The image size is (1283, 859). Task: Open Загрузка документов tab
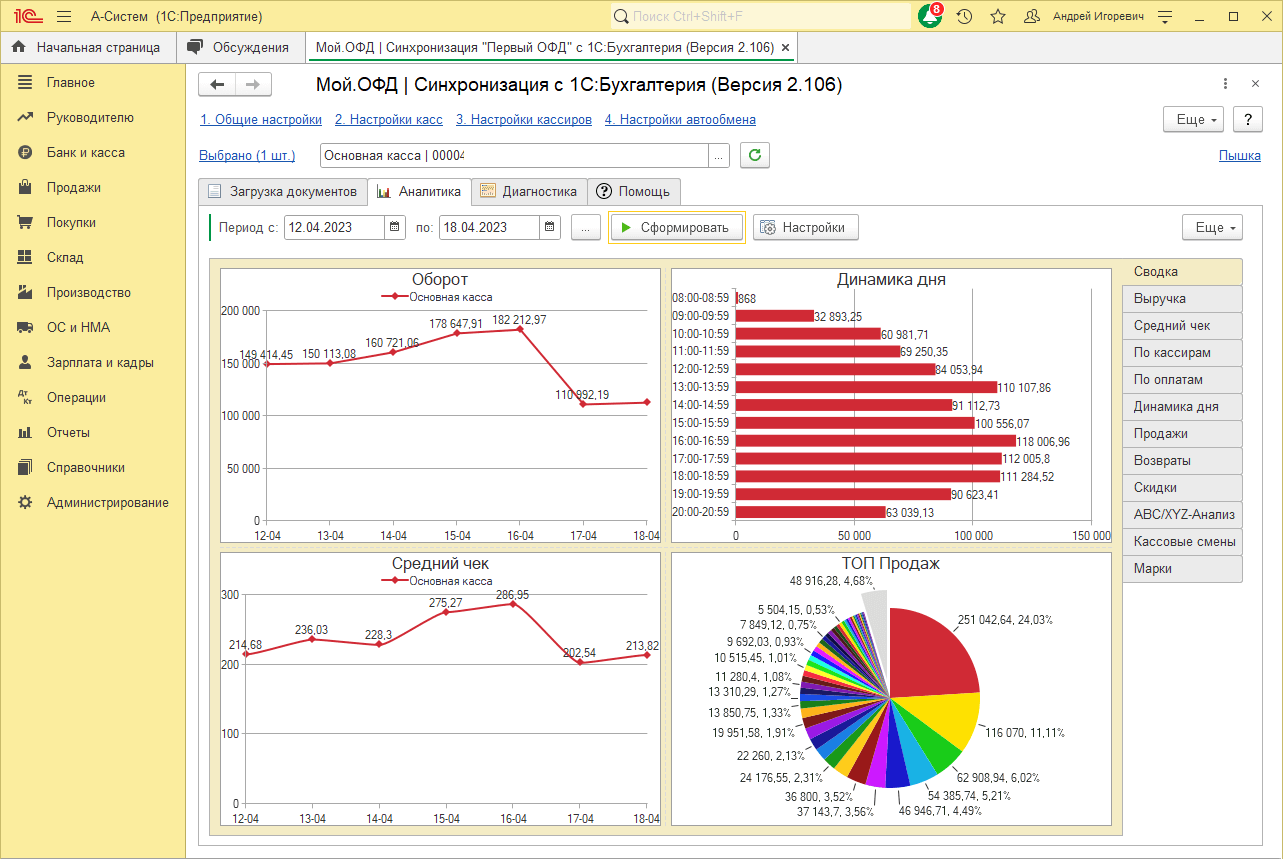point(283,191)
